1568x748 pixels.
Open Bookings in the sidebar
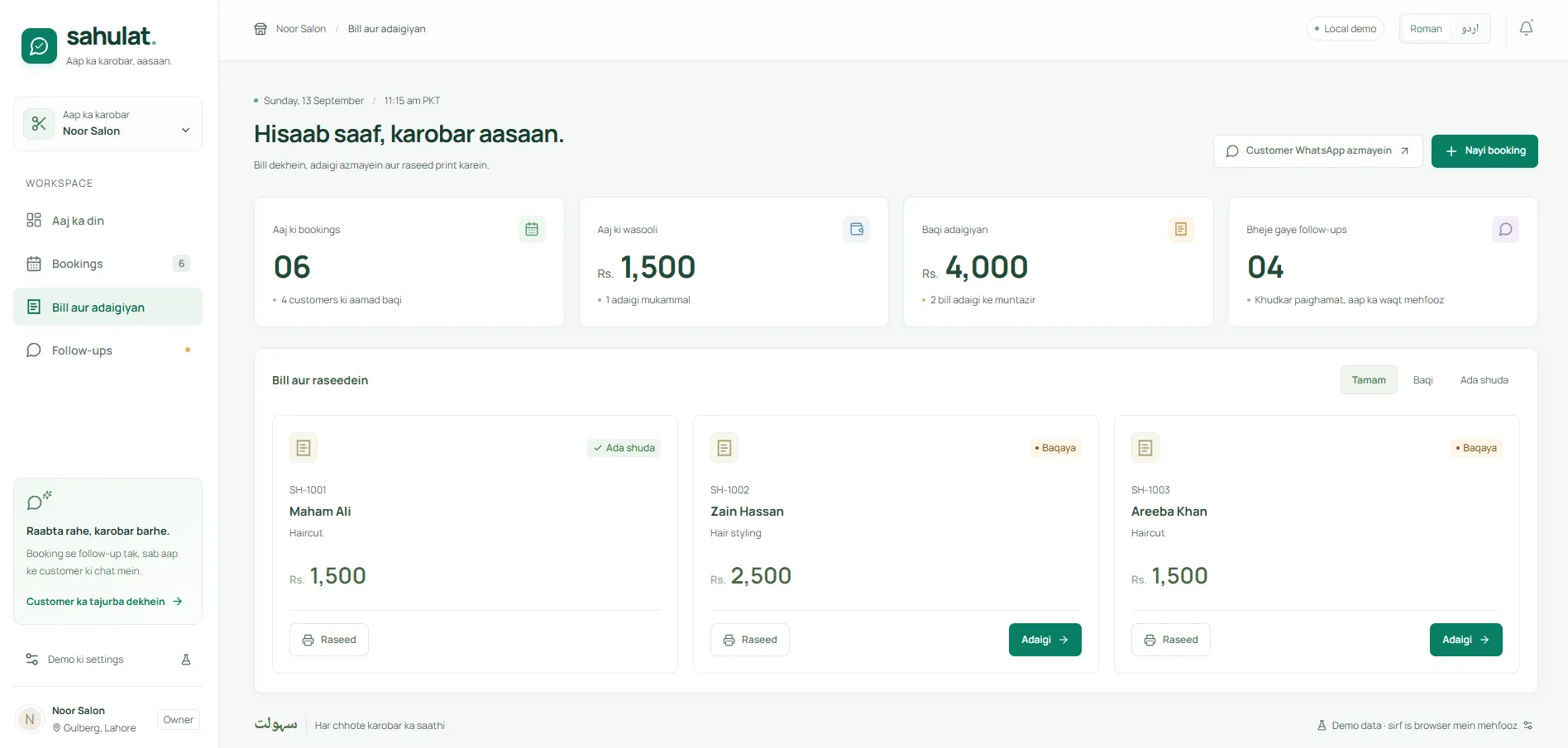(108, 264)
